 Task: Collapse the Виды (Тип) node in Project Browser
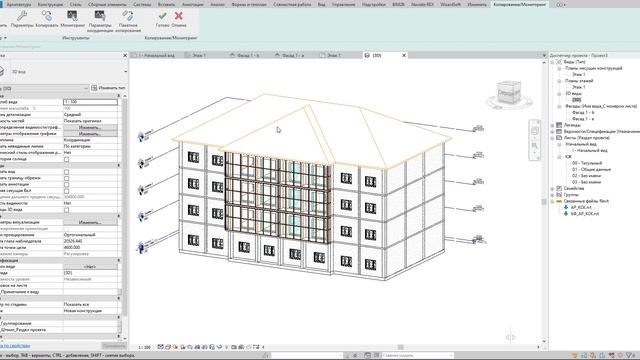(553, 62)
